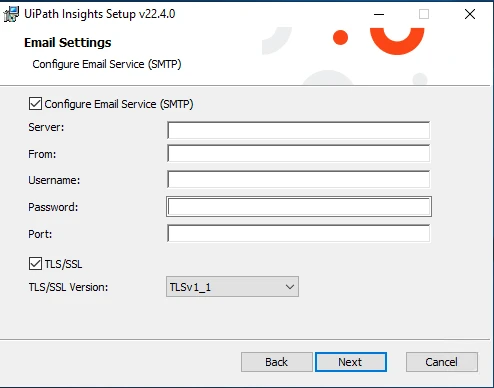
Task: Select the From address field
Action: 299,153
